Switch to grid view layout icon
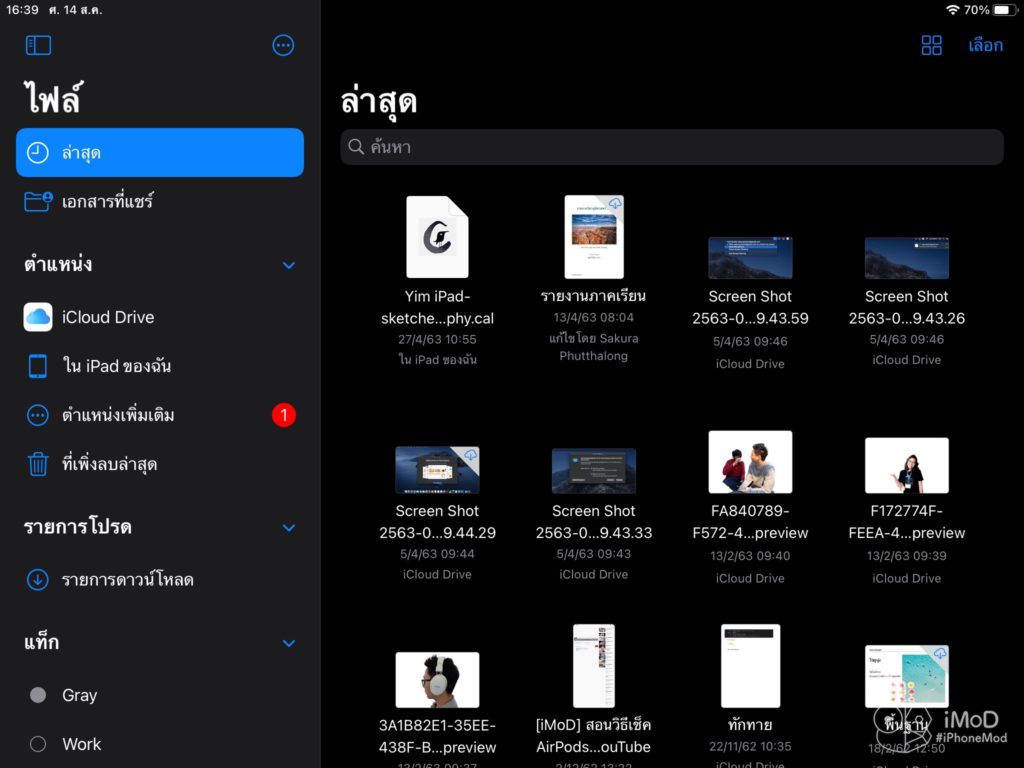1024x768 pixels. coord(931,45)
